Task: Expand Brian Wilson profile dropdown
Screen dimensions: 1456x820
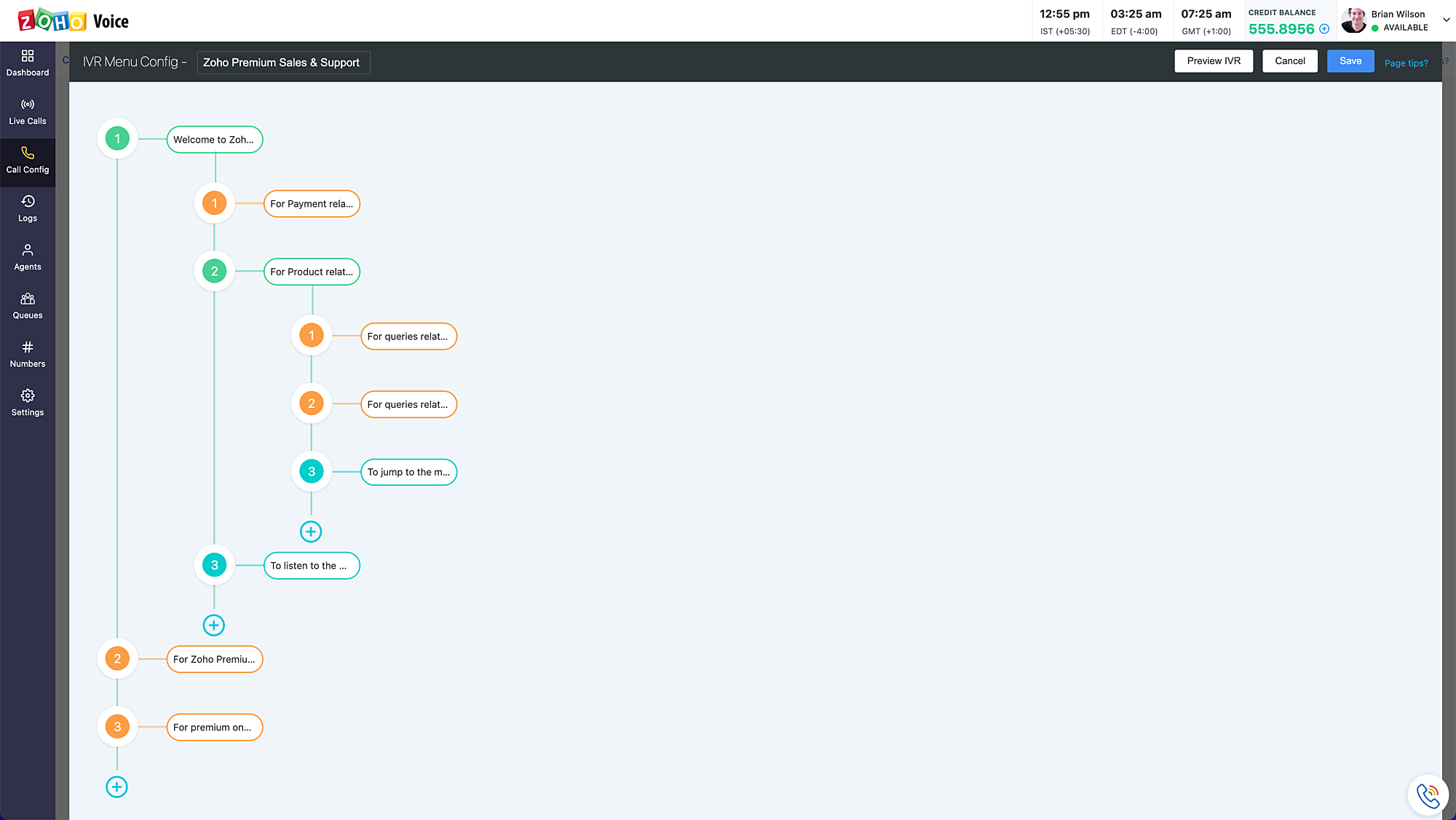Action: tap(1446, 20)
